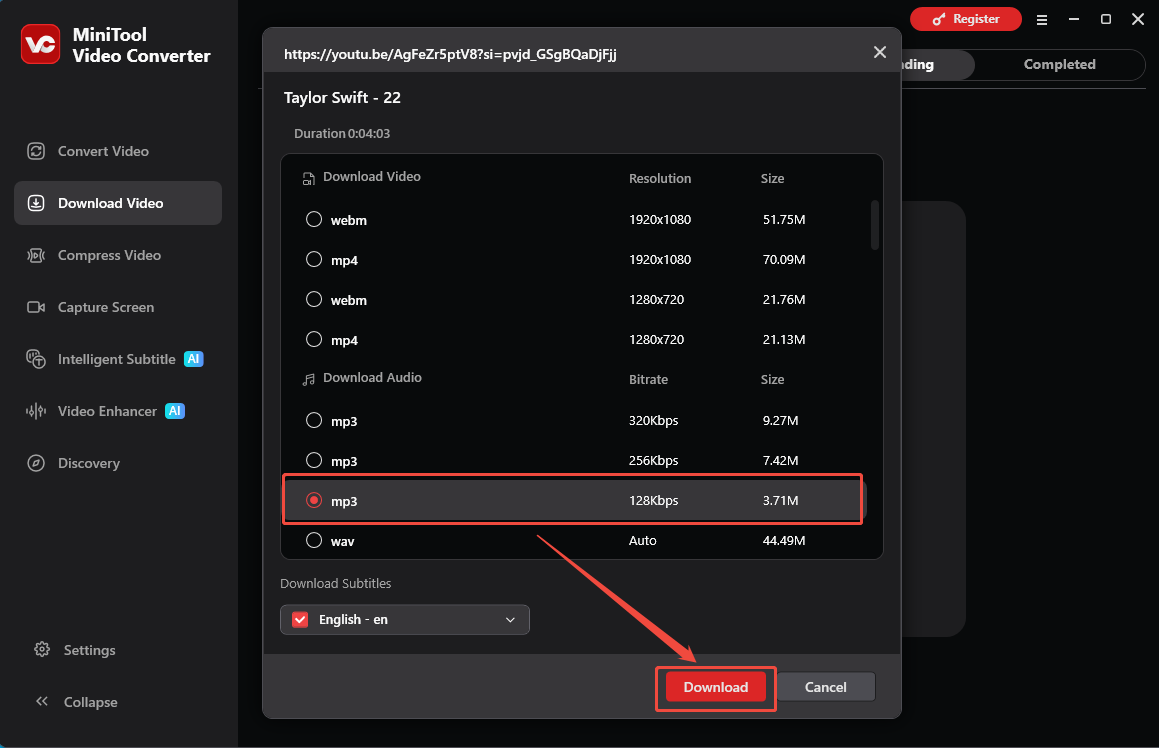Image resolution: width=1159 pixels, height=748 pixels.
Task: Click the youtu.be URL text in header
Action: pyautogui.click(x=450, y=54)
